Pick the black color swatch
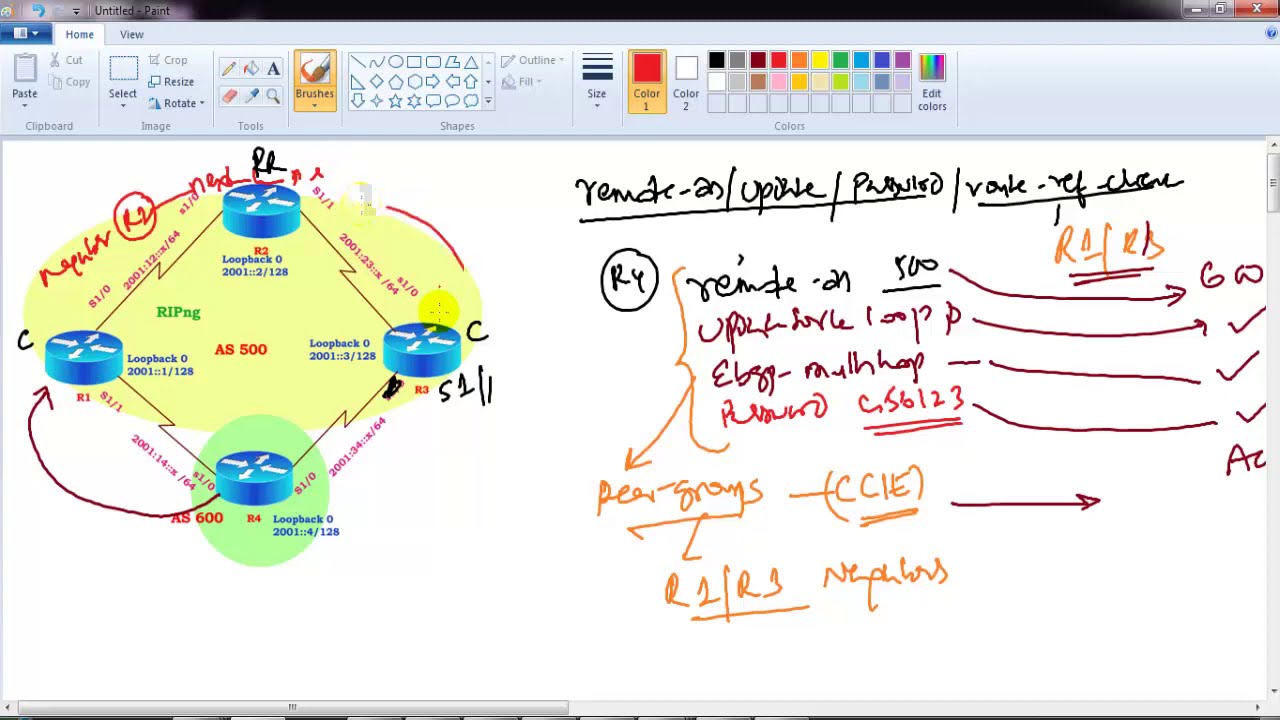The image size is (1280, 720). pos(717,61)
